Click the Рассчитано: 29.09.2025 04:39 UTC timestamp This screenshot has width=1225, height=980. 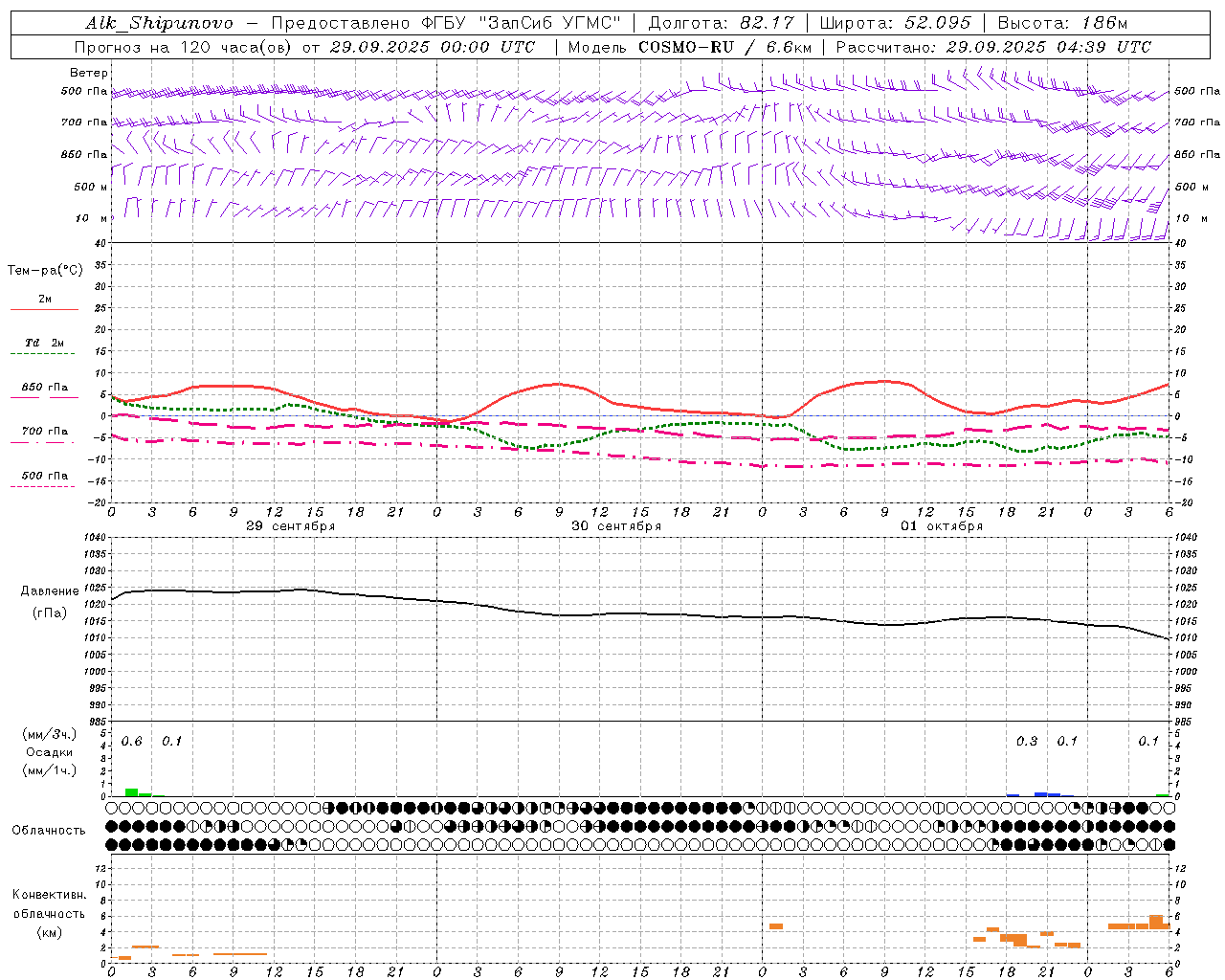pos(993,47)
